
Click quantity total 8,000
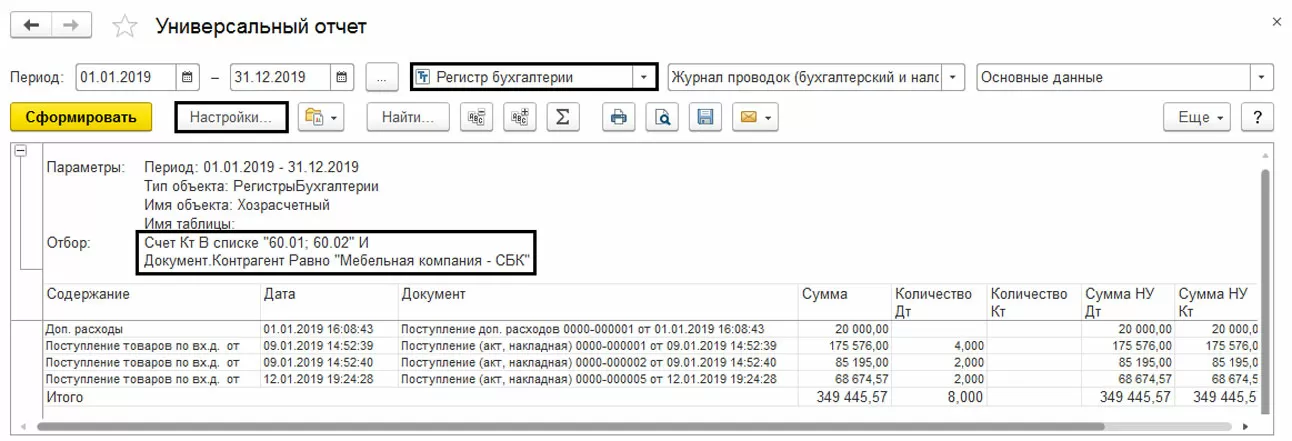point(937,397)
